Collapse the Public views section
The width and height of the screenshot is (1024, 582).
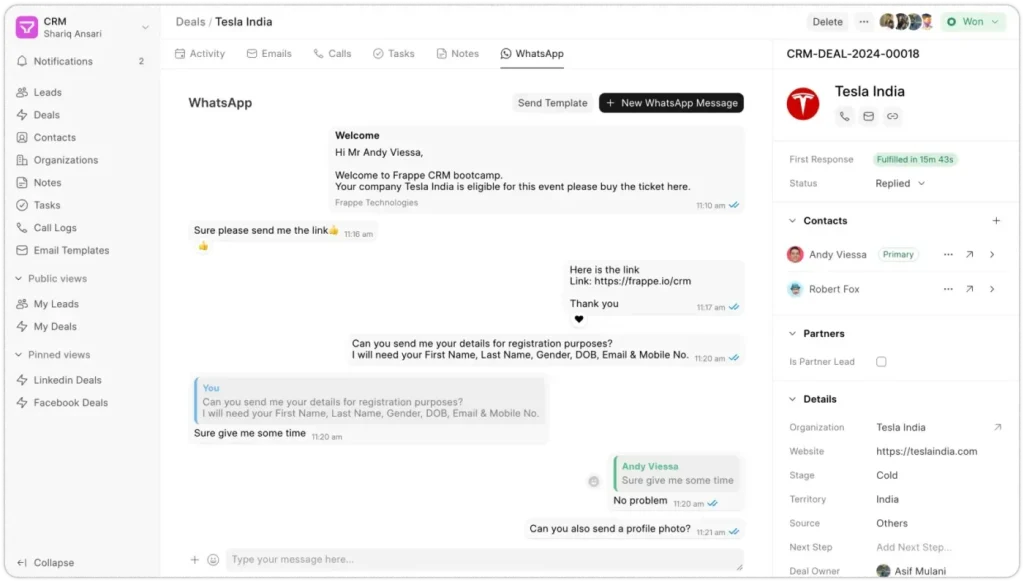click(19, 279)
